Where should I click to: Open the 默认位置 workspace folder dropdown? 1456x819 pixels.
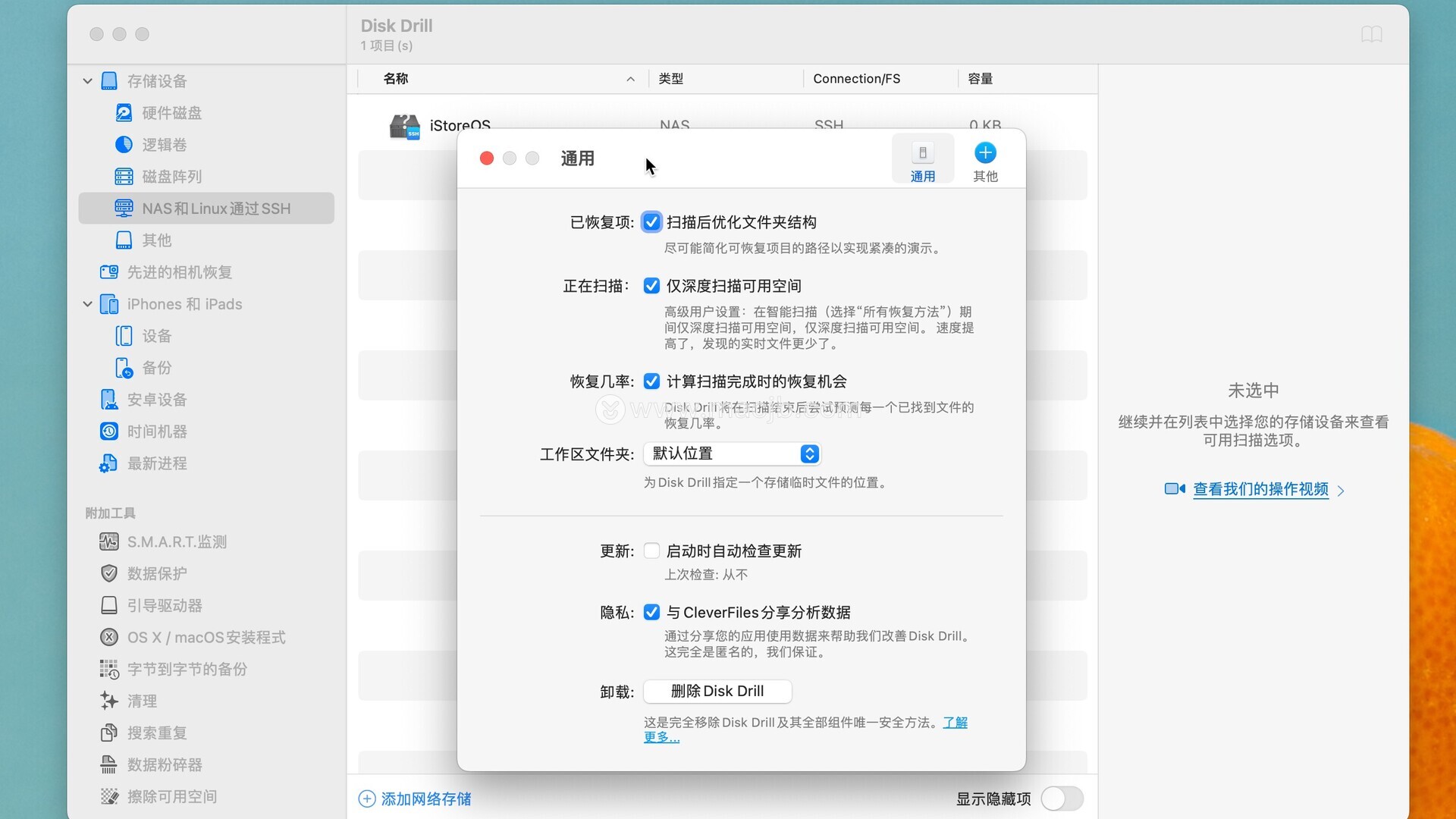[x=733, y=453]
